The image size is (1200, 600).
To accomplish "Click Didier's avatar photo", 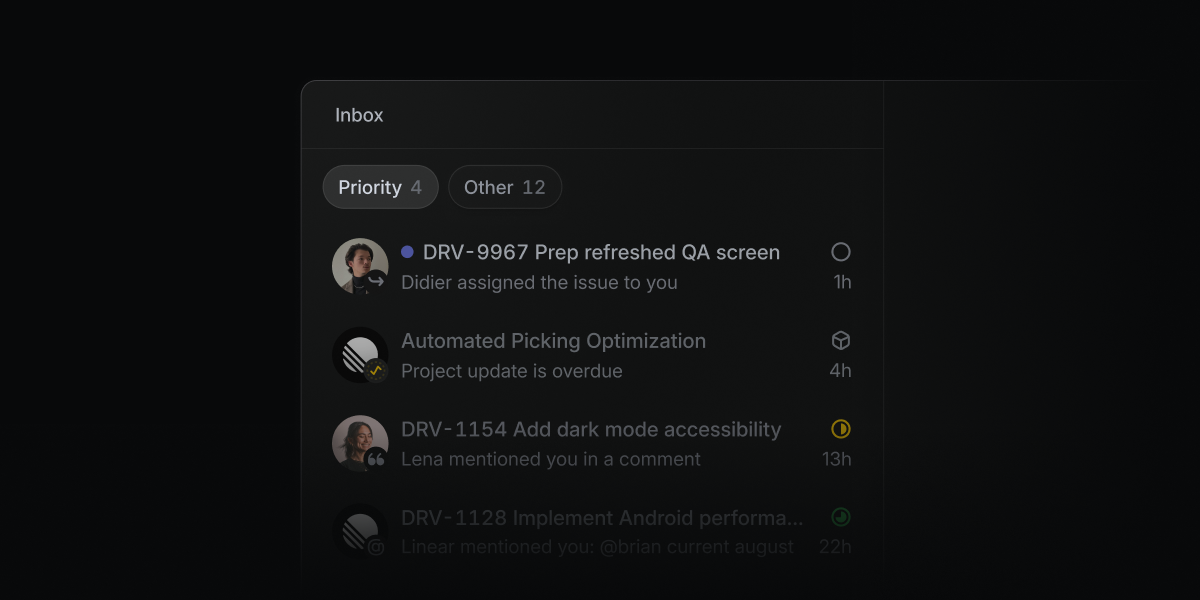I will click(x=358, y=265).
